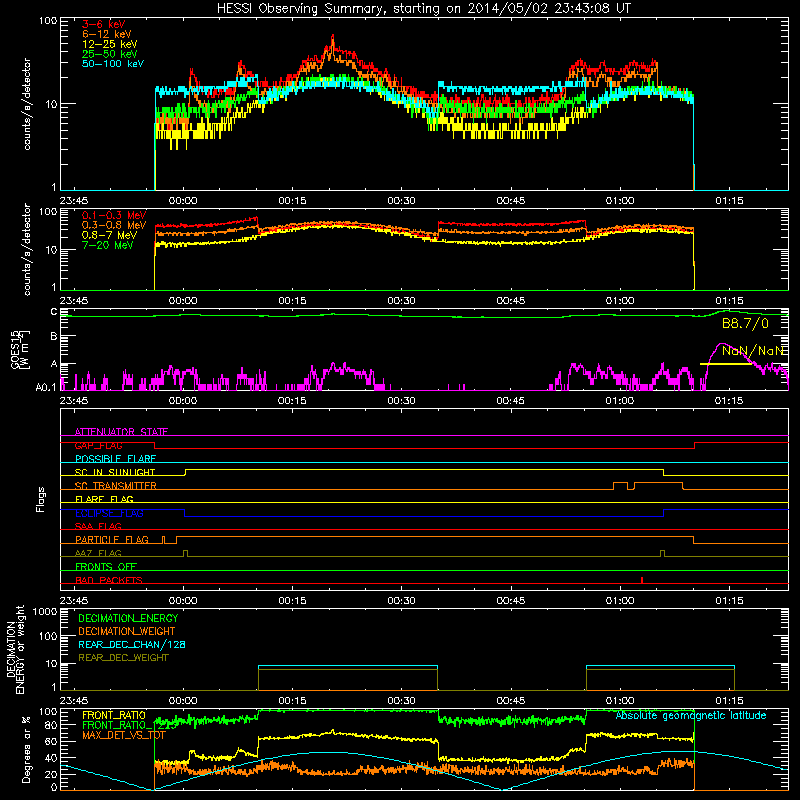Select the ATTENUATOR_STATE flag label
Screen dimensions: 800x800
pos(121,432)
